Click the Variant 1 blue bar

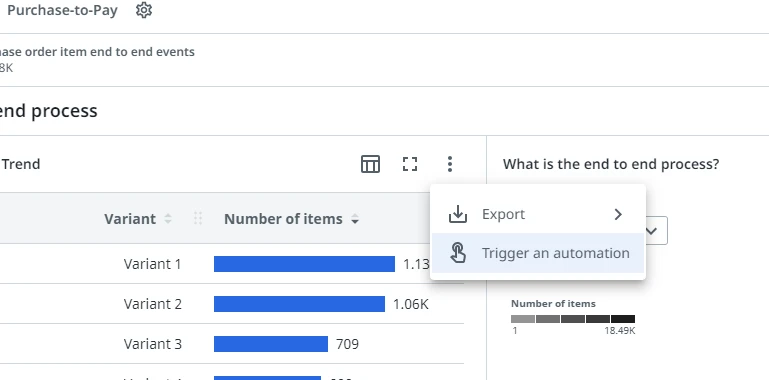(x=304, y=264)
